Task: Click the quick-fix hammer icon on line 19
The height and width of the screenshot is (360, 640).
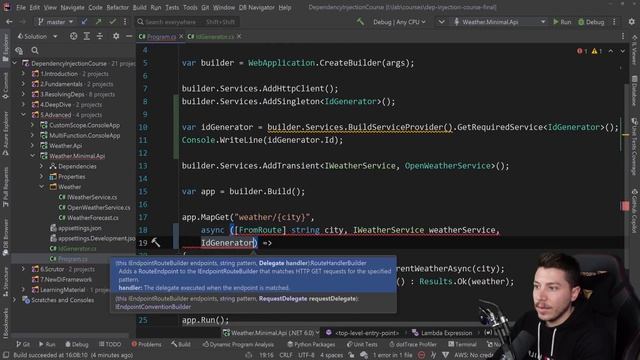Action: coord(156,242)
